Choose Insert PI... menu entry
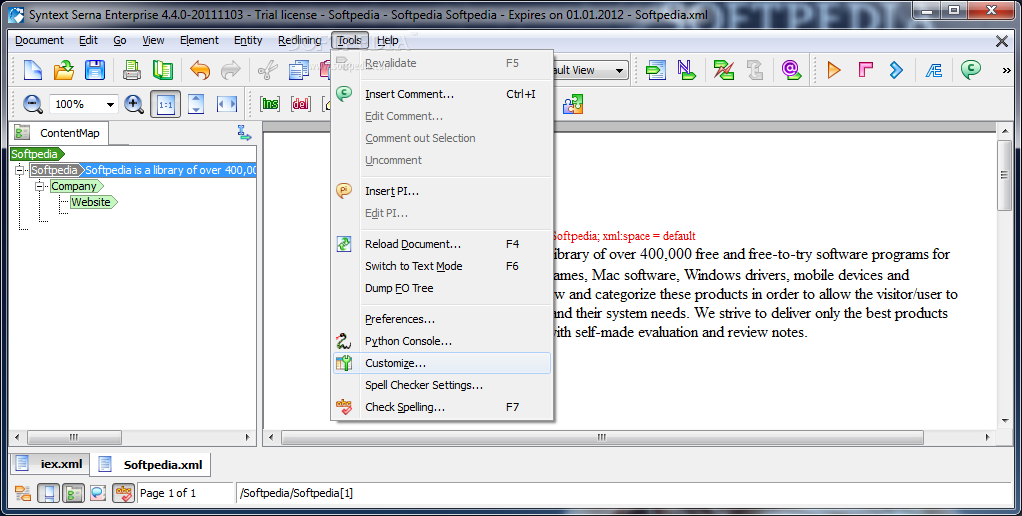The height and width of the screenshot is (516, 1022). (x=442, y=191)
